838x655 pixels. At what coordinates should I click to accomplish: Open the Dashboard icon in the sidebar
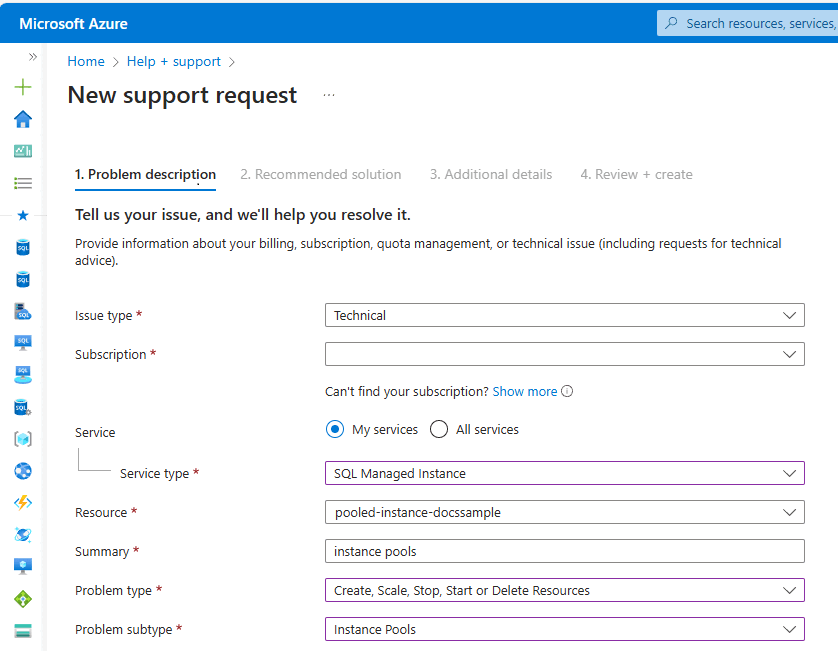coord(22,150)
